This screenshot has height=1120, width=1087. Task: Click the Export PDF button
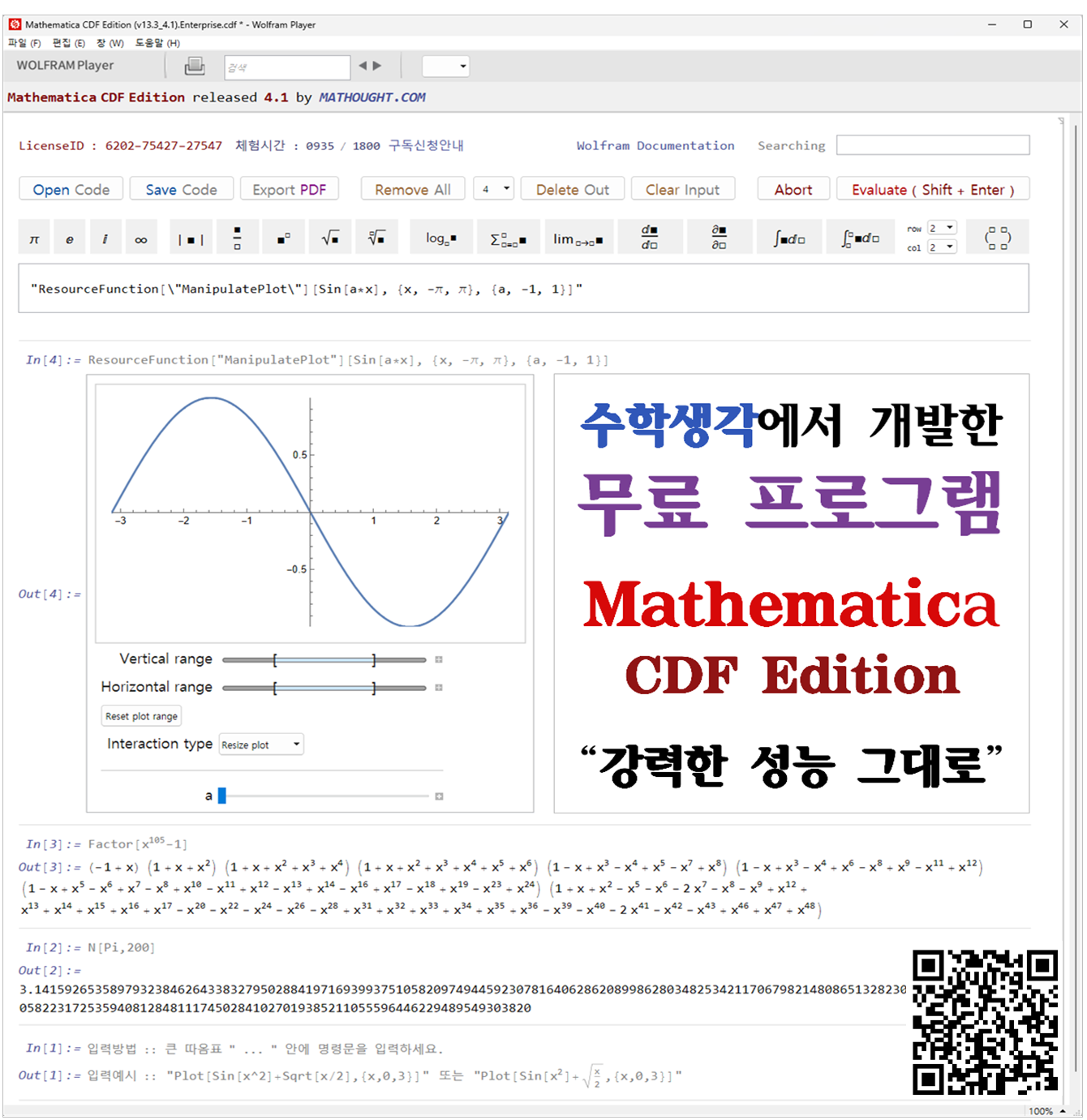pyautogui.click(x=290, y=189)
